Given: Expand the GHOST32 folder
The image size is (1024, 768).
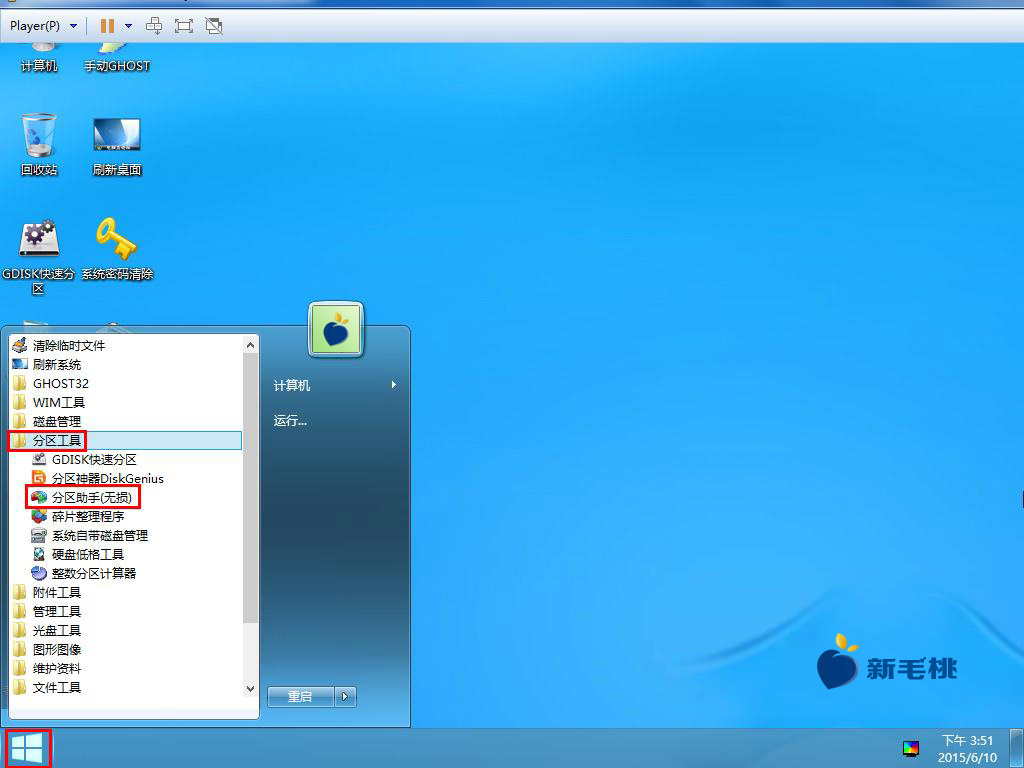Looking at the screenshot, I should click(x=126, y=383).
